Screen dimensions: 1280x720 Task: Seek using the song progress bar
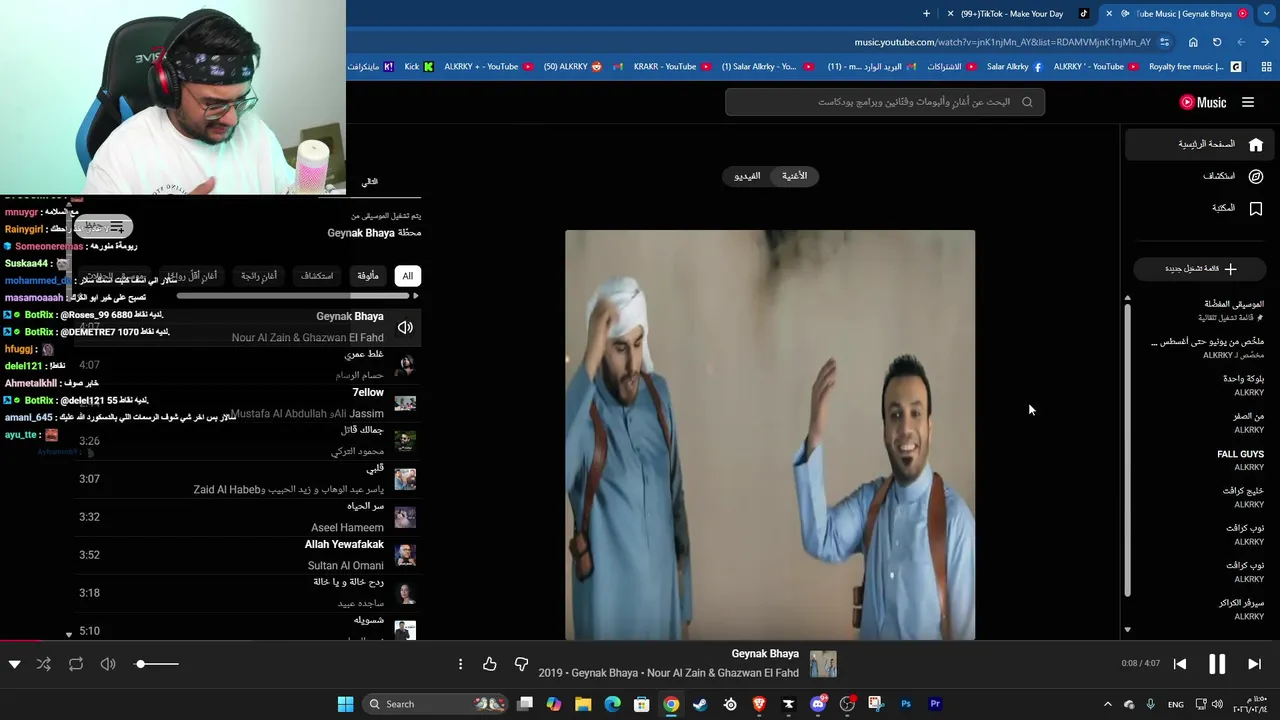point(640,642)
